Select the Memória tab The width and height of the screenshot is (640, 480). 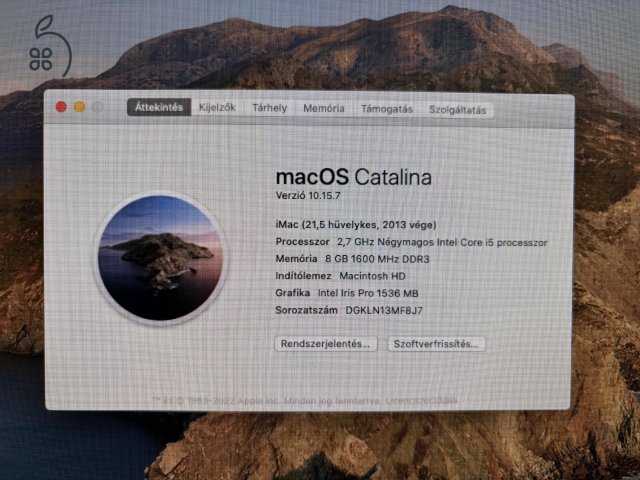(x=324, y=109)
